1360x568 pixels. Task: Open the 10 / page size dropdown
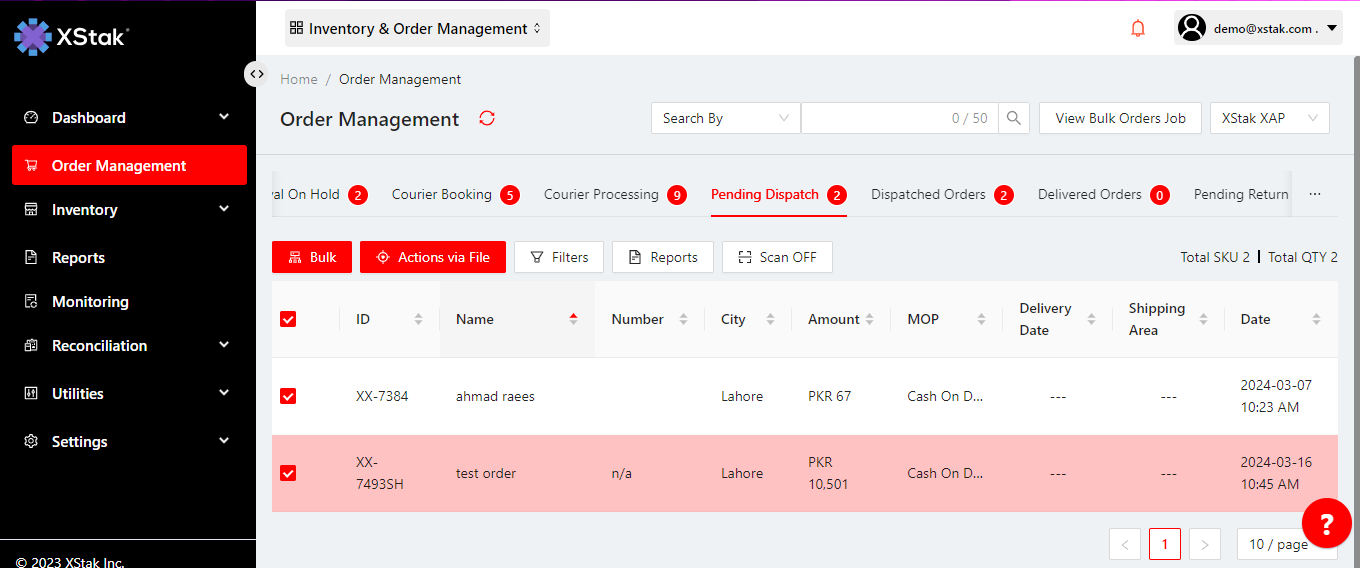click(1286, 544)
